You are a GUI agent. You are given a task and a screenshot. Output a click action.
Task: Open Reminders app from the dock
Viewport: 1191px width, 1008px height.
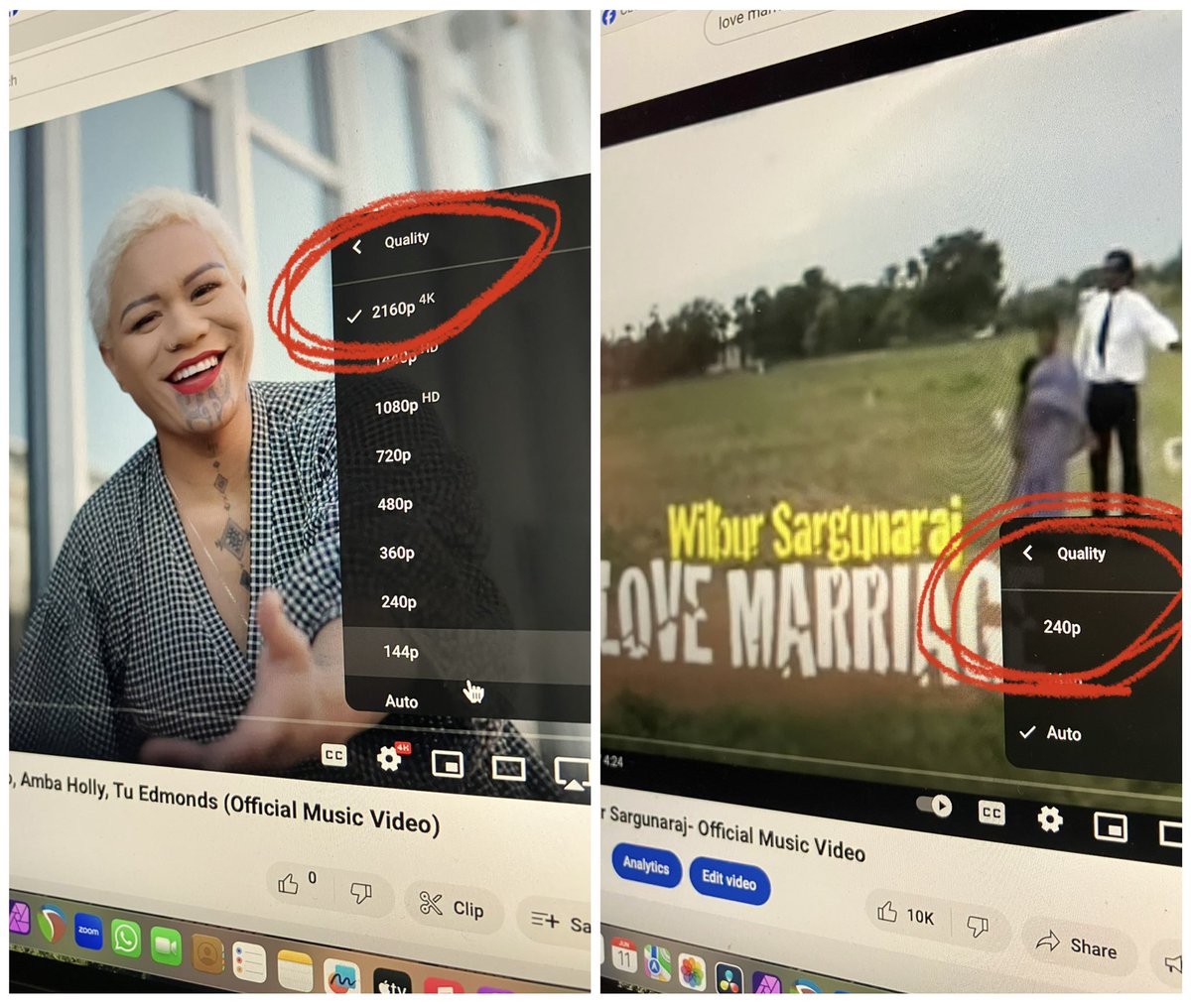pyautogui.click(x=250, y=962)
